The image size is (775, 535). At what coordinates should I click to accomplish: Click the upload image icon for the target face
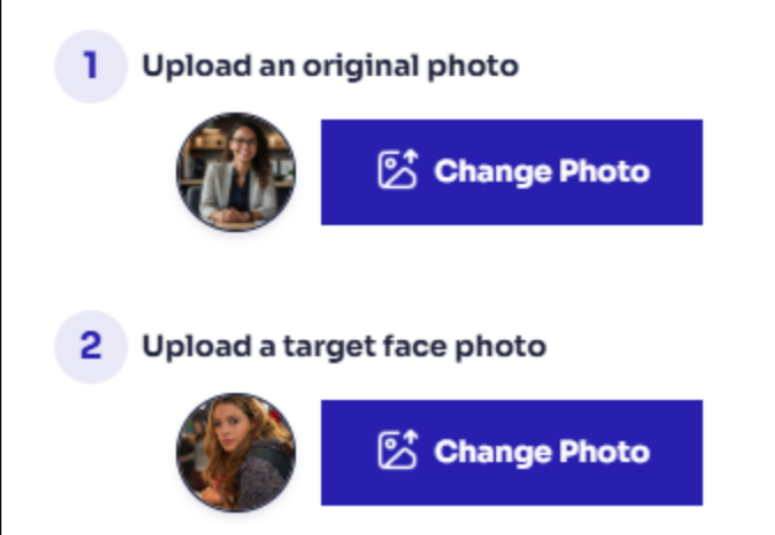398,449
